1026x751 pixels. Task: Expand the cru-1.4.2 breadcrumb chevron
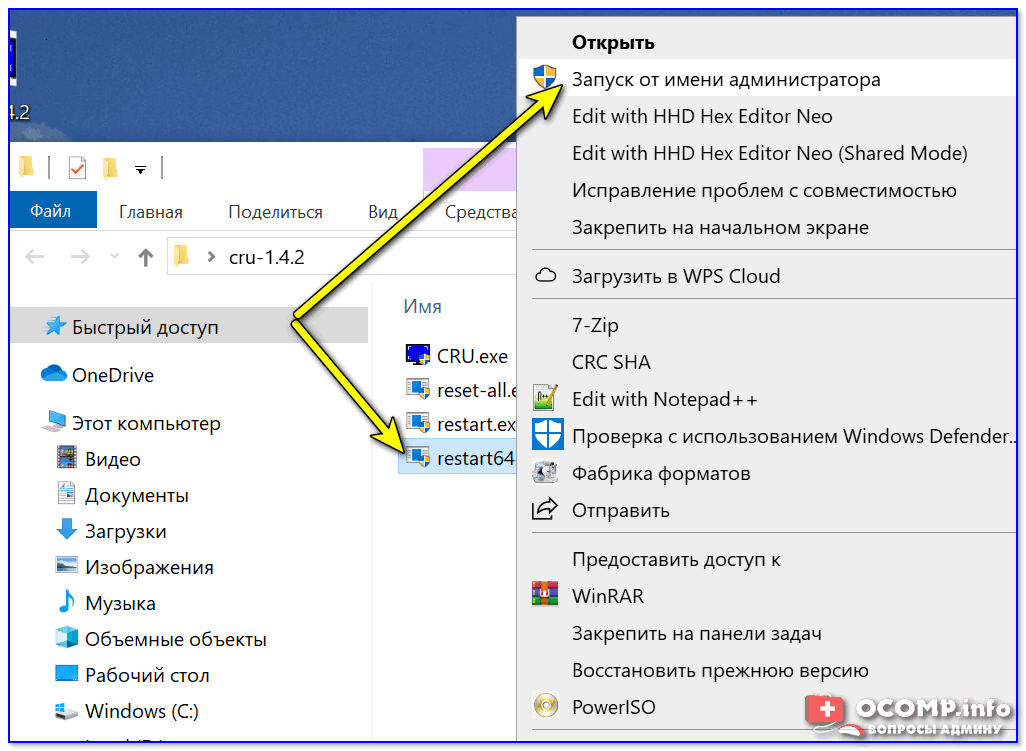click(211, 257)
